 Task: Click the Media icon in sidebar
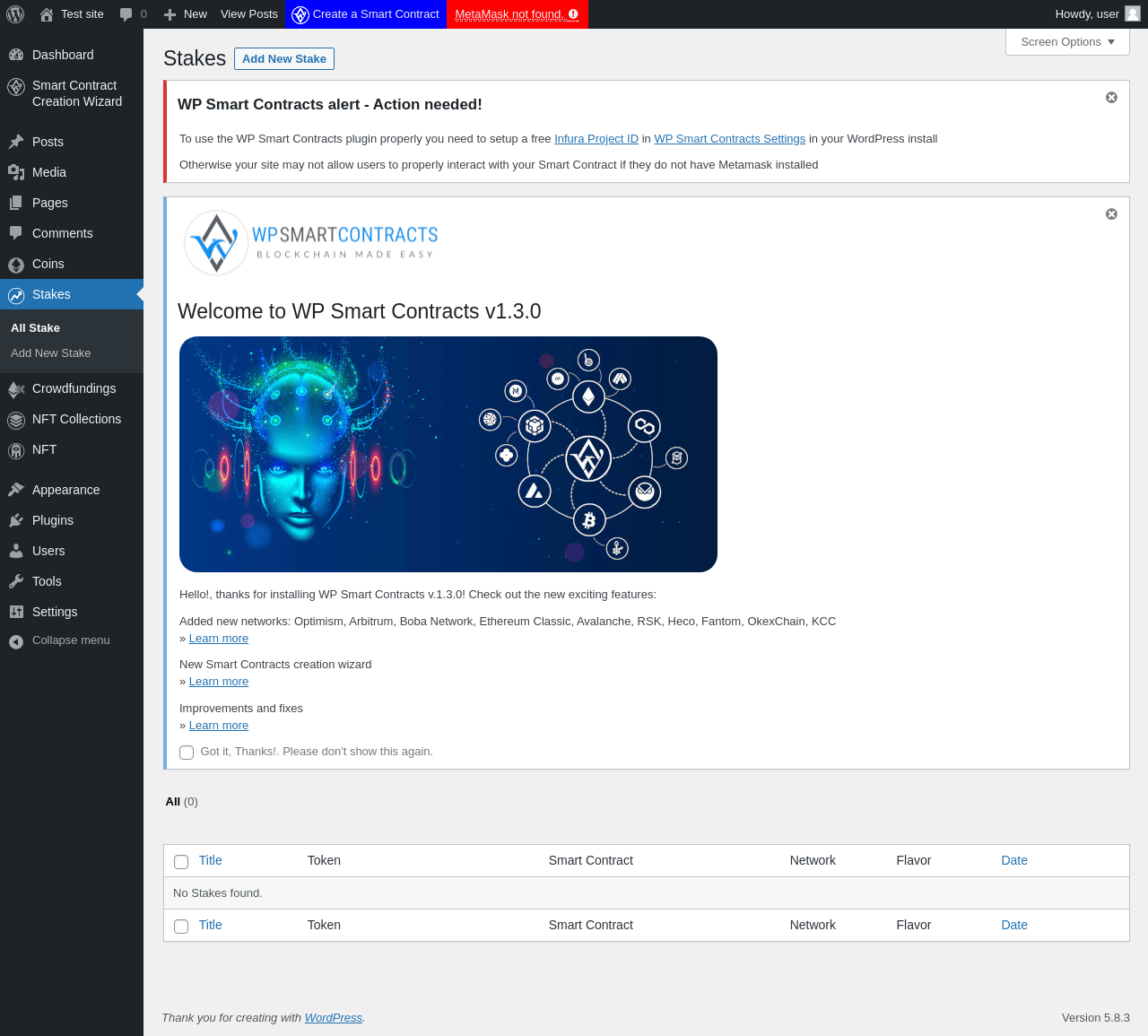16,172
